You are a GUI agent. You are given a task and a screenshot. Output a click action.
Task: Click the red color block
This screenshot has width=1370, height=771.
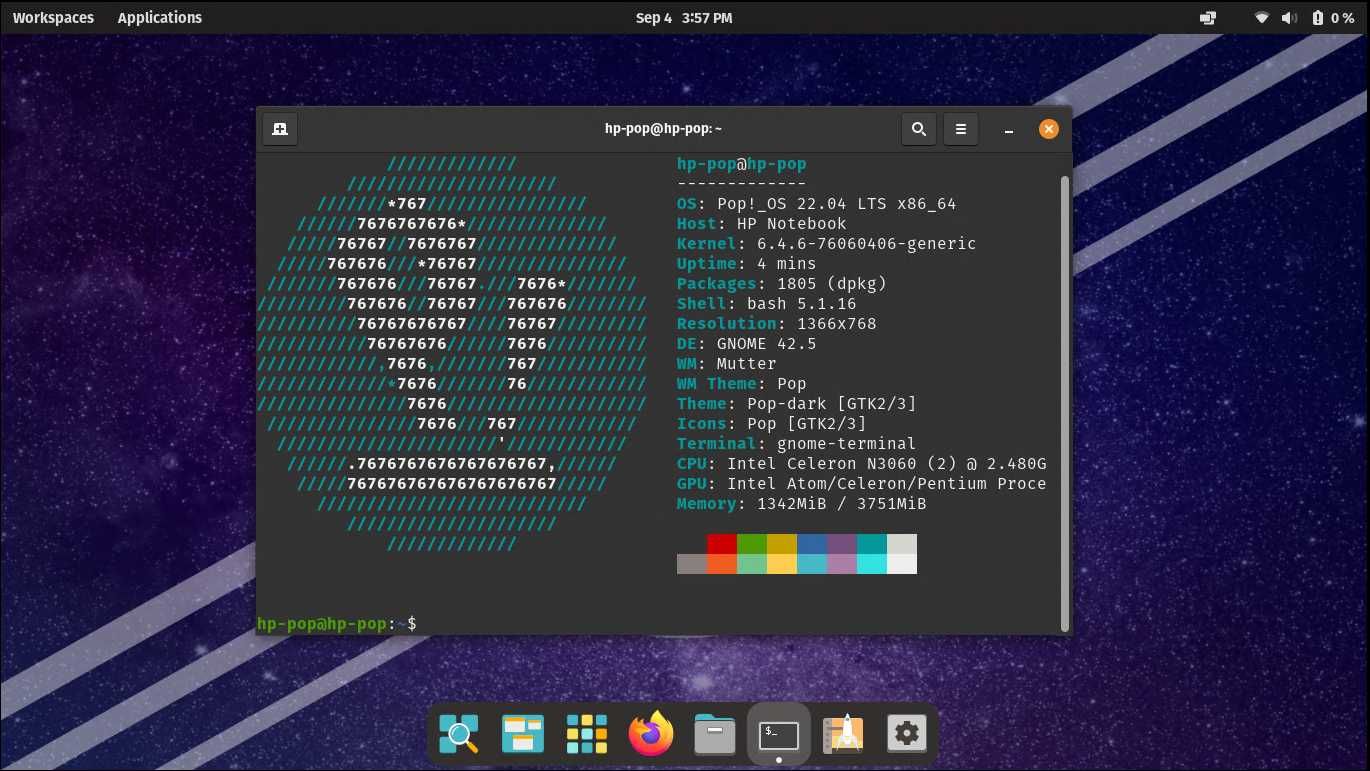[x=722, y=544]
